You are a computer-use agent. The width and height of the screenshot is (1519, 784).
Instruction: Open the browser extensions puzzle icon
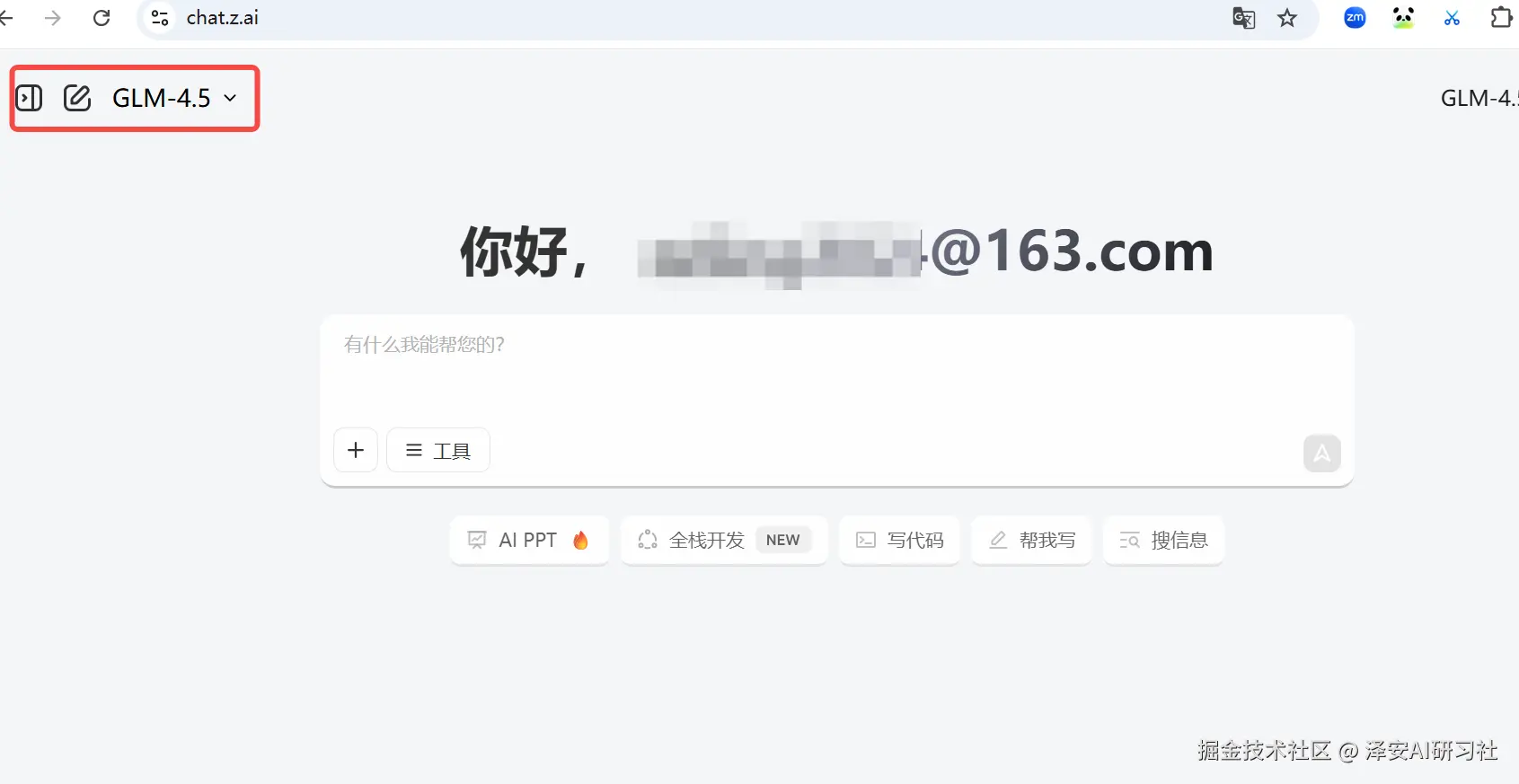[x=1501, y=17]
